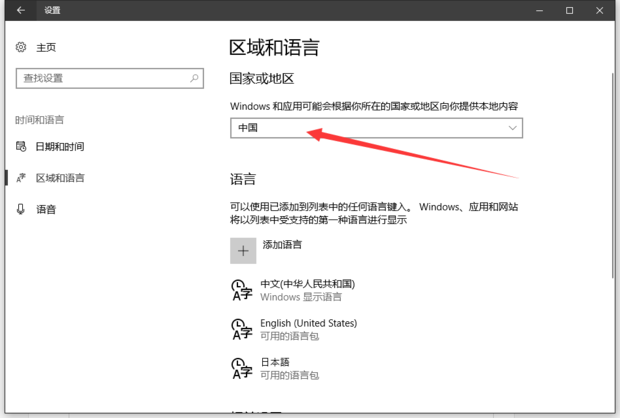Open the 日期和时间 settings page
Screen dimensions: 620x418
60,146
